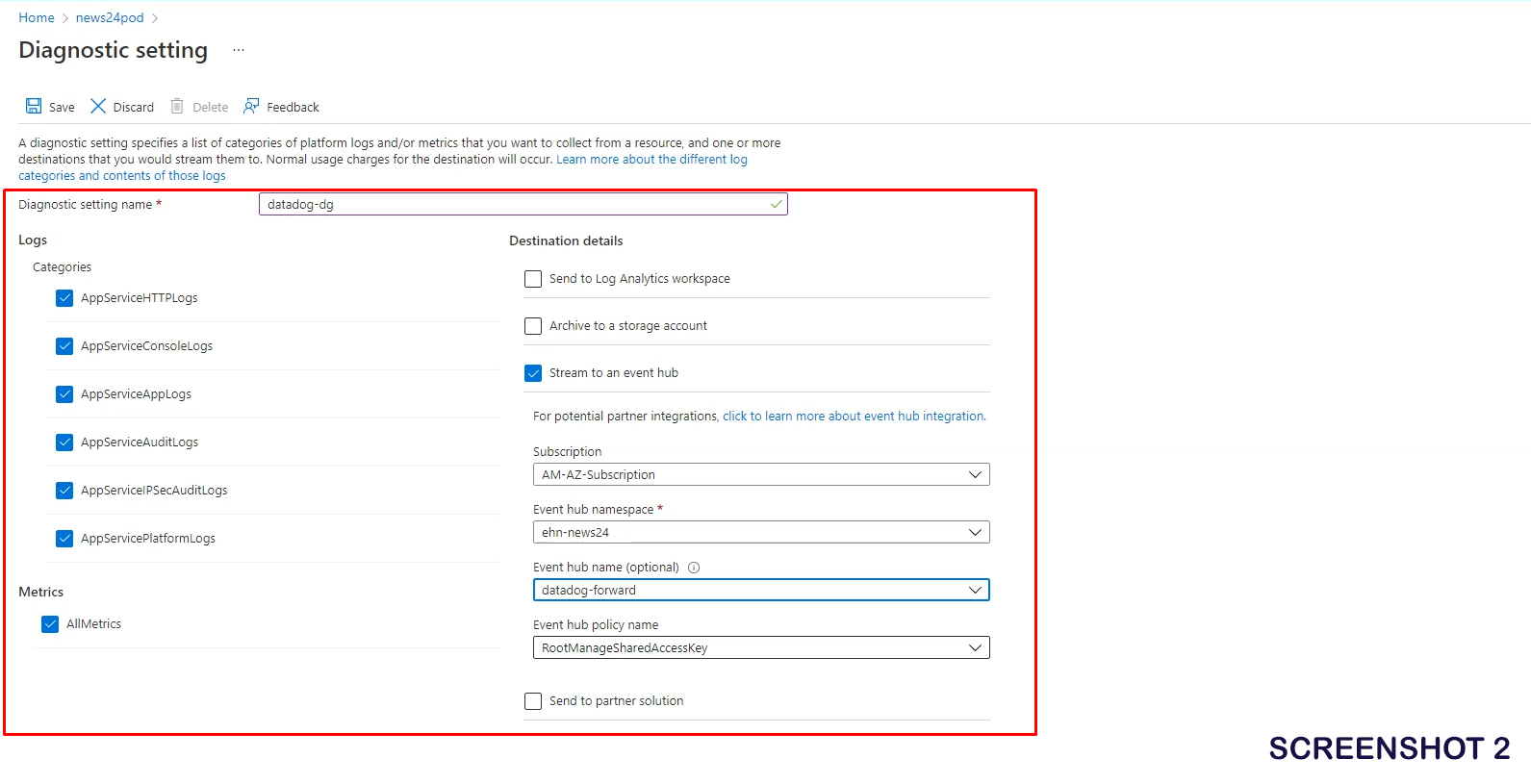The width and height of the screenshot is (1531, 784).
Task: Uncheck the AppServiceHTTPLogs category
Action: click(64, 298)
